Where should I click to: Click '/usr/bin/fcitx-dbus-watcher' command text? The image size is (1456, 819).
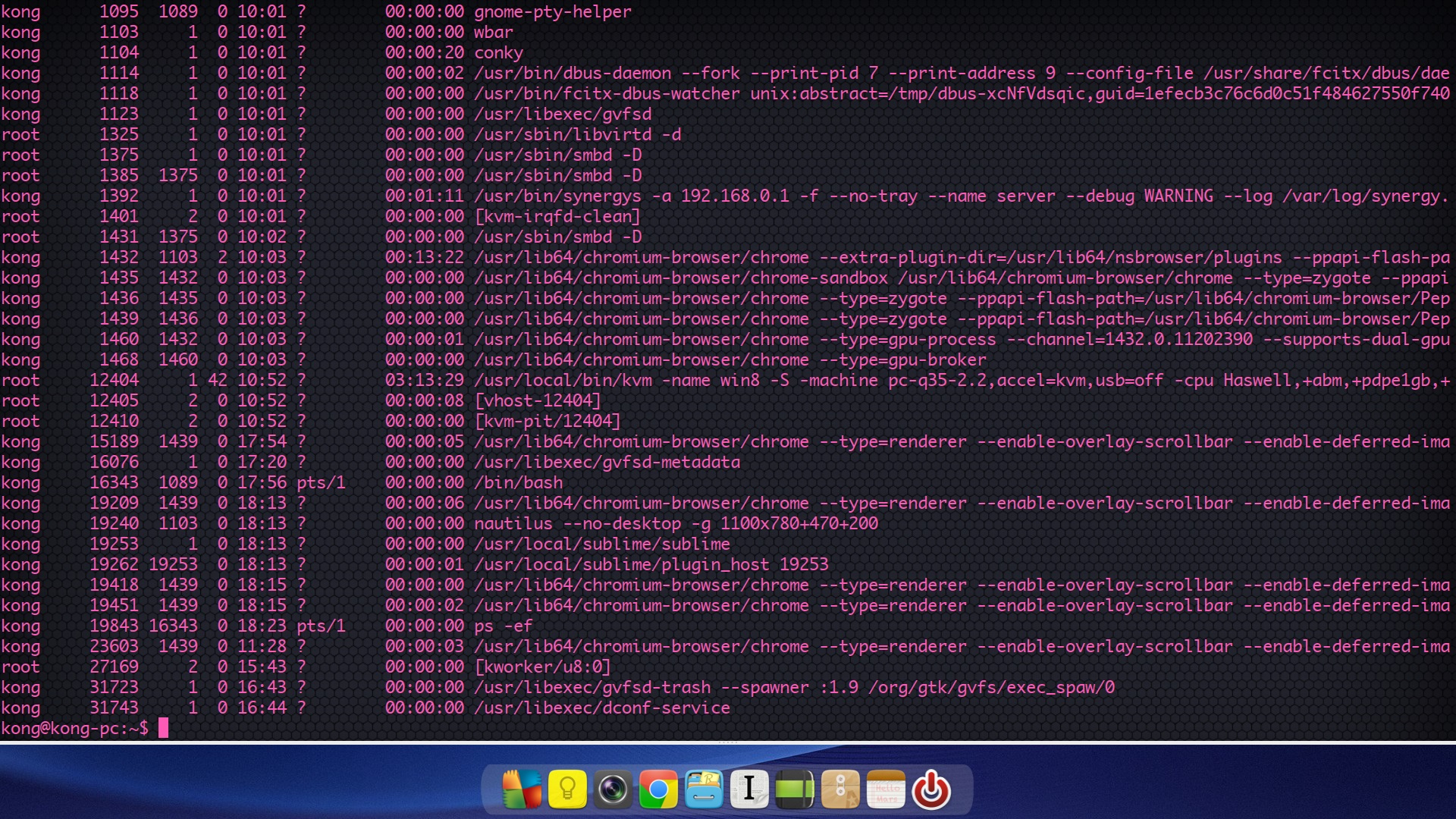pyautogui.click(x=607, y=93)
